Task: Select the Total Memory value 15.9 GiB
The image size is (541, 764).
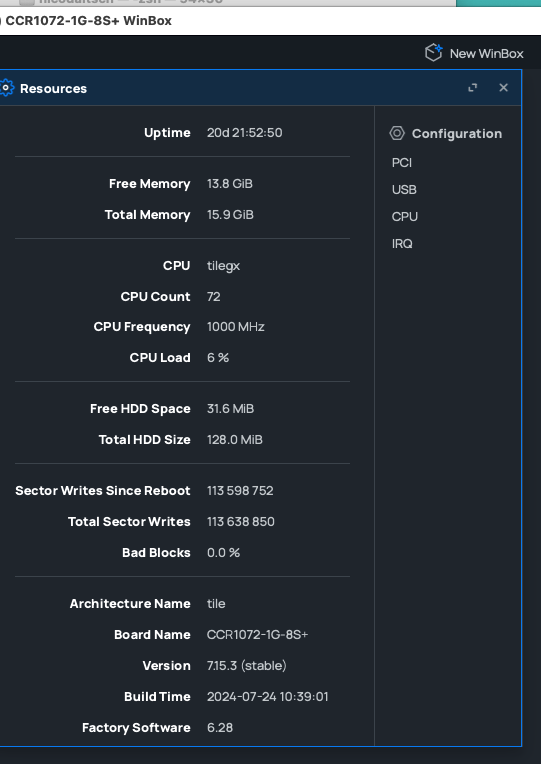Action: 230,215
